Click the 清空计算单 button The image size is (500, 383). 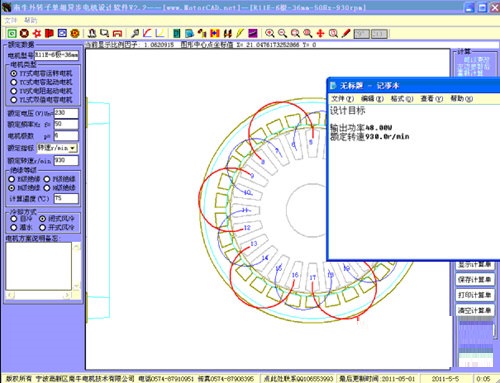474,310
